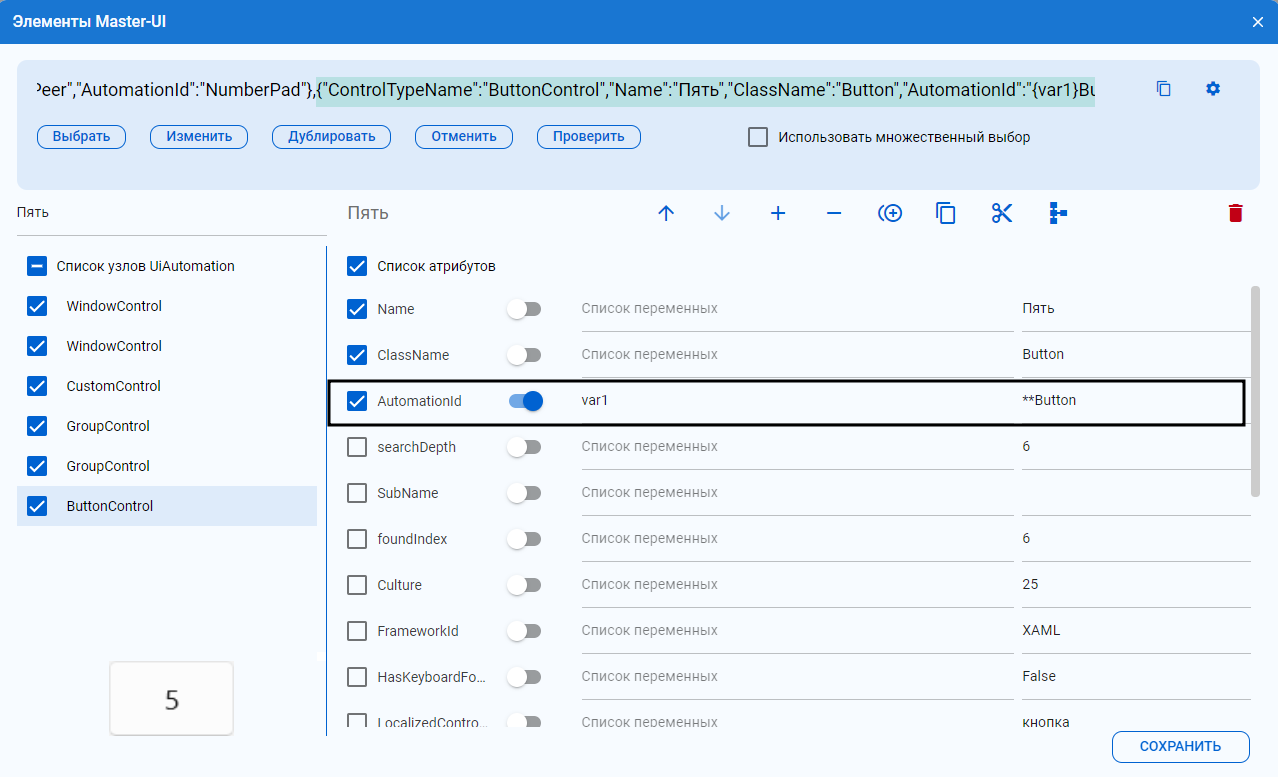Turn off the AutomationId variable switch
This screenshot has height=777, width=1278.
pyautogui.click(x=525, y=401)
